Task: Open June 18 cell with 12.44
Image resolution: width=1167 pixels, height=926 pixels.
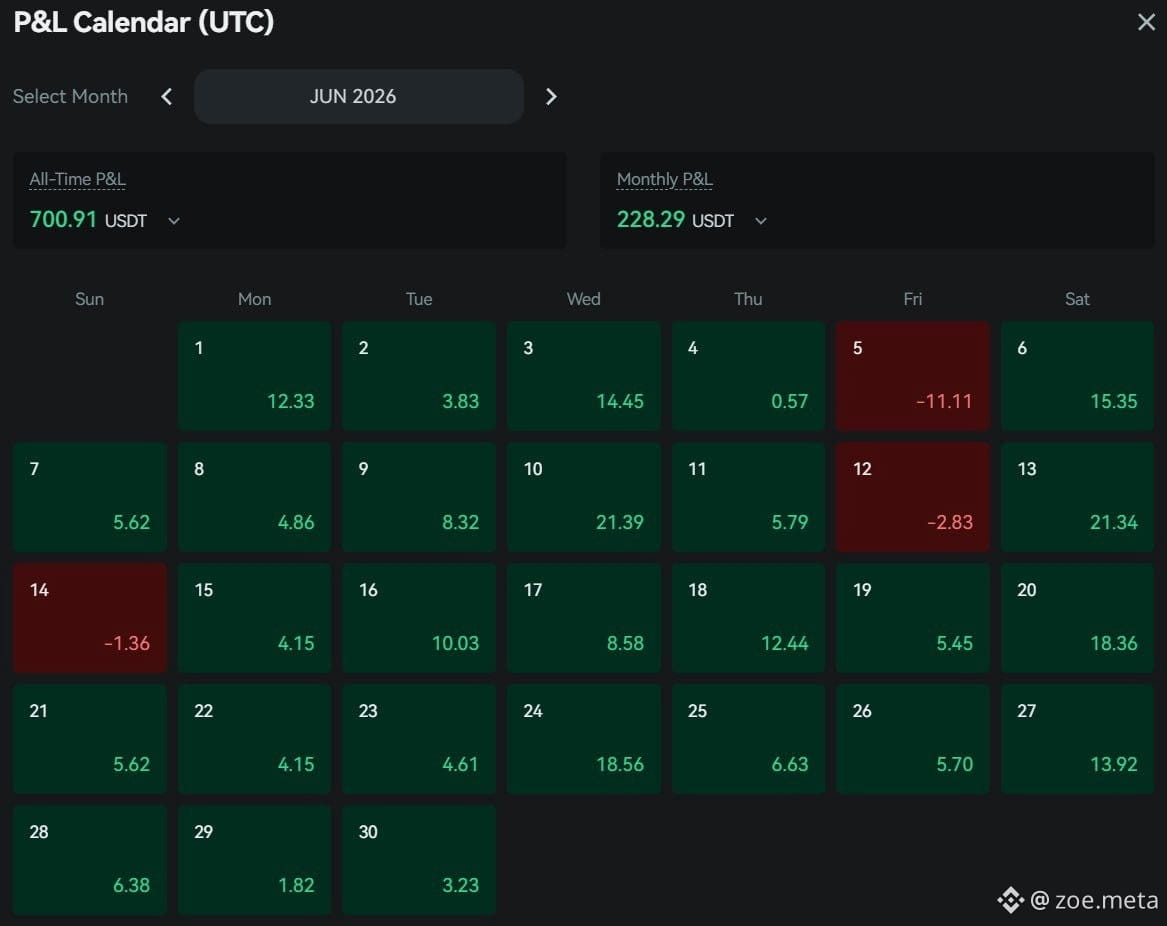Action: (748, 618)
